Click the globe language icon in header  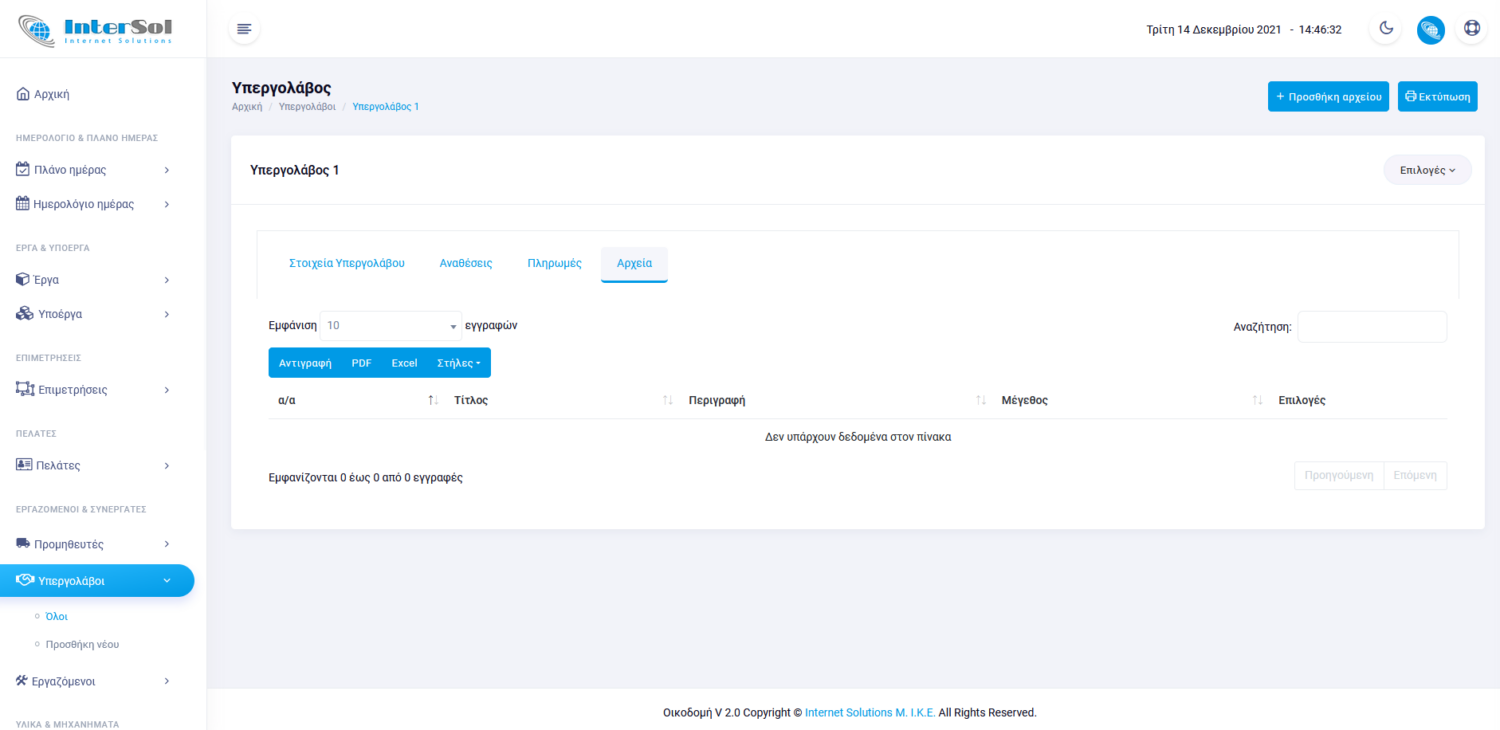point(1430,30)
